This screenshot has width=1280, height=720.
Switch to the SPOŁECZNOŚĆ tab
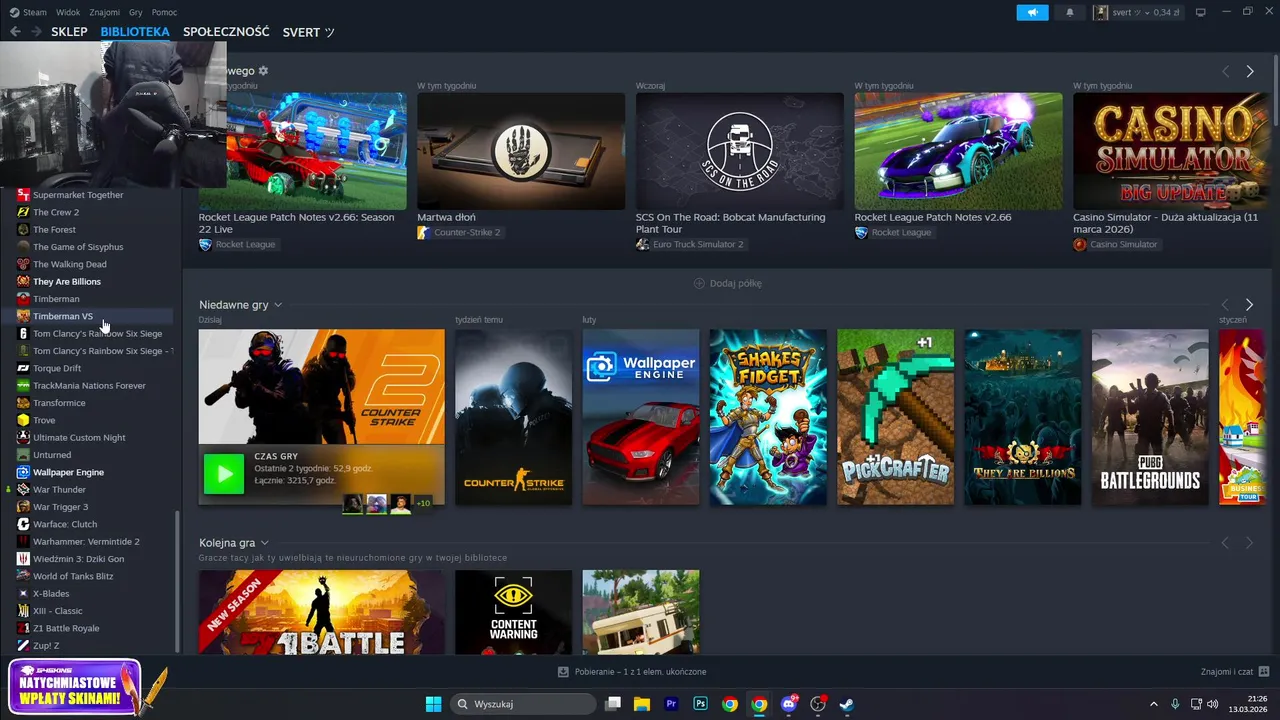click(x=226, y=32)
